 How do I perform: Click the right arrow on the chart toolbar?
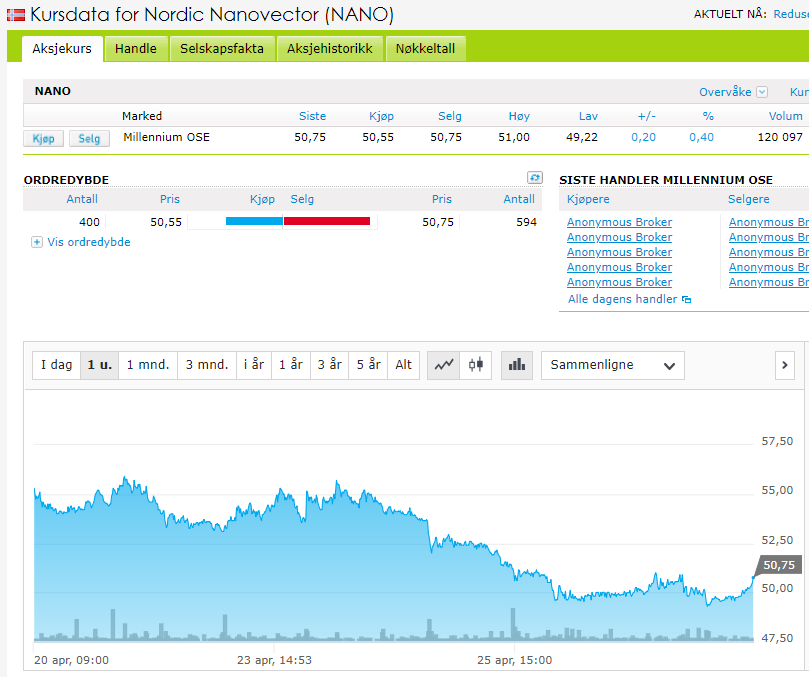(785, 365)
